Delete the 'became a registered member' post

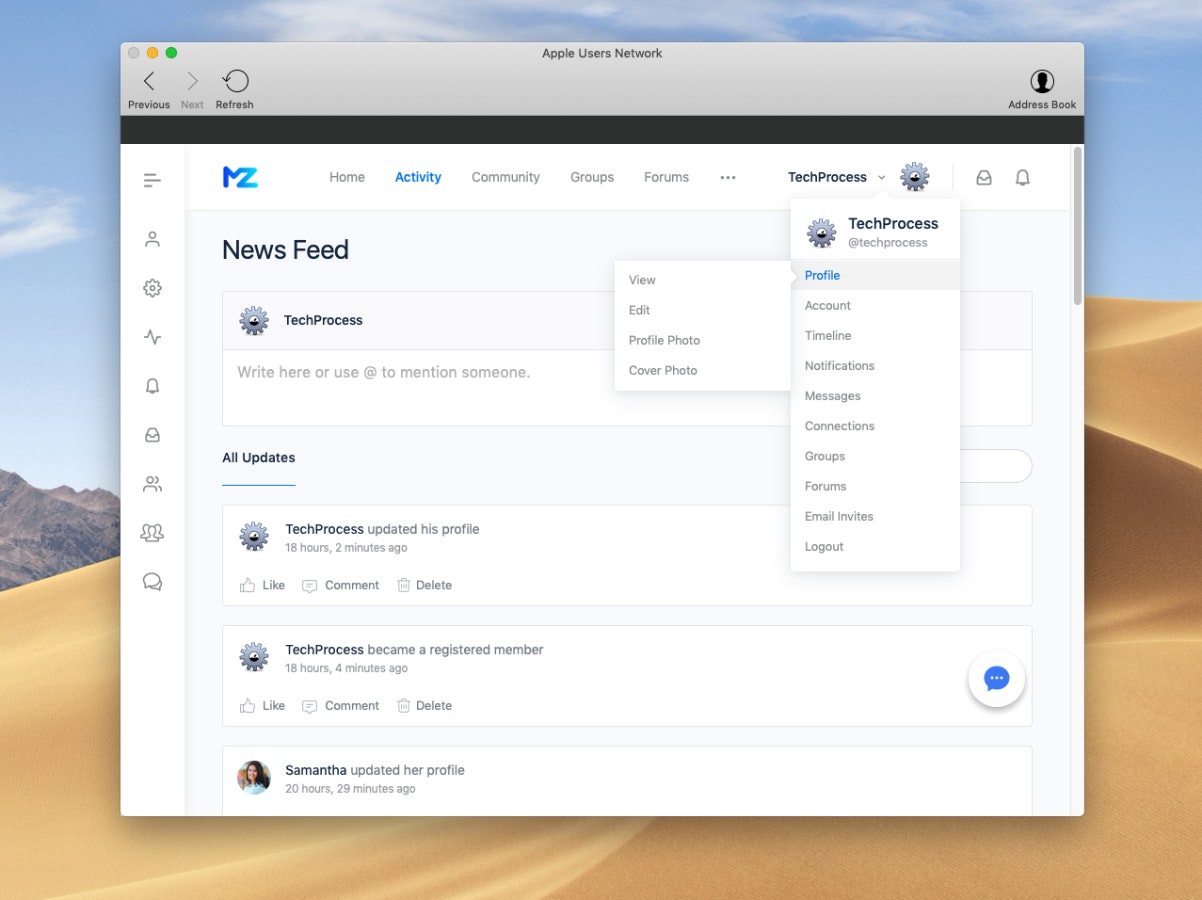pos(424,705)
